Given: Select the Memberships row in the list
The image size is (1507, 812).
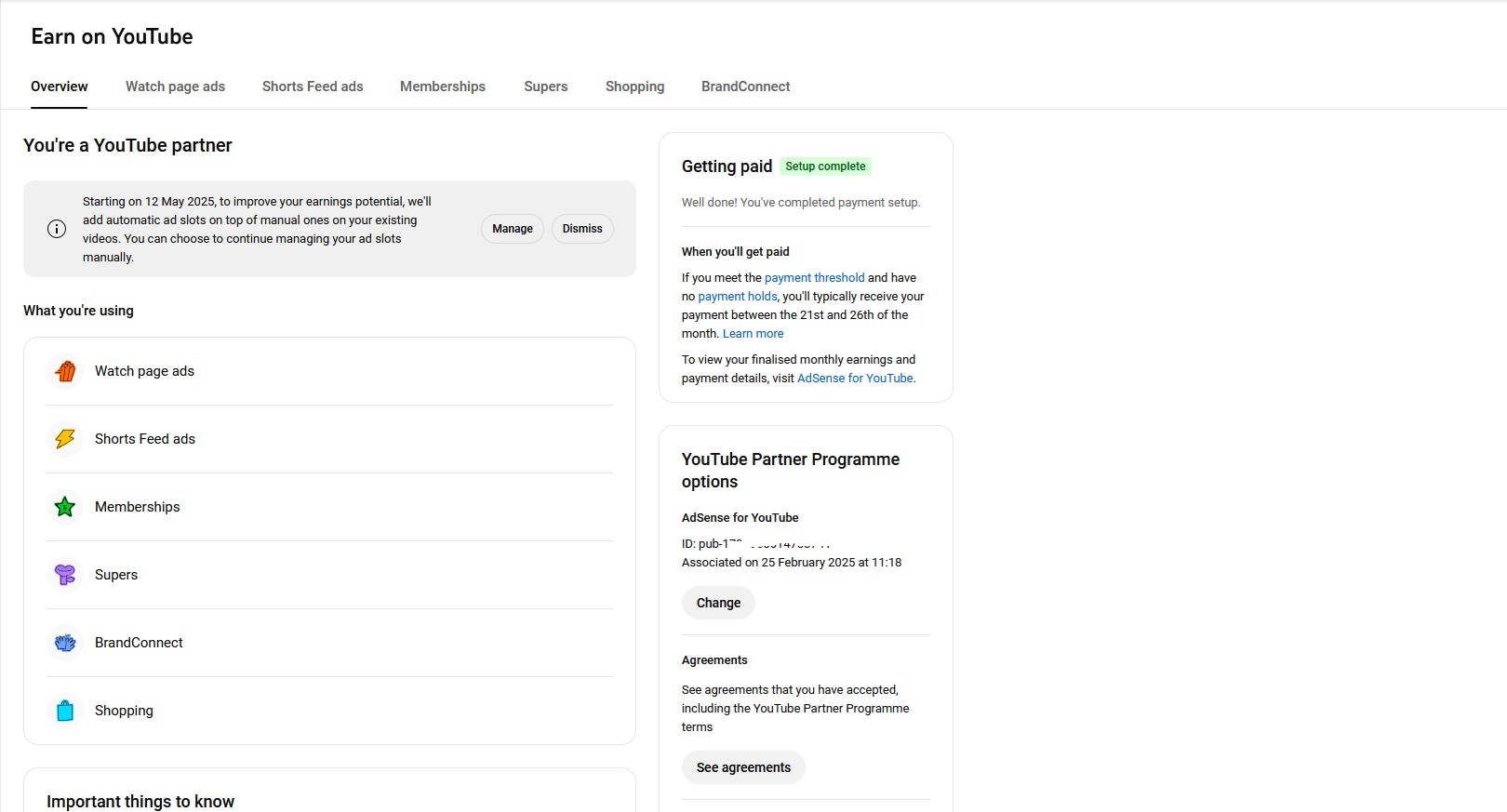Looking at the screenshot, I should pos(329,507).
